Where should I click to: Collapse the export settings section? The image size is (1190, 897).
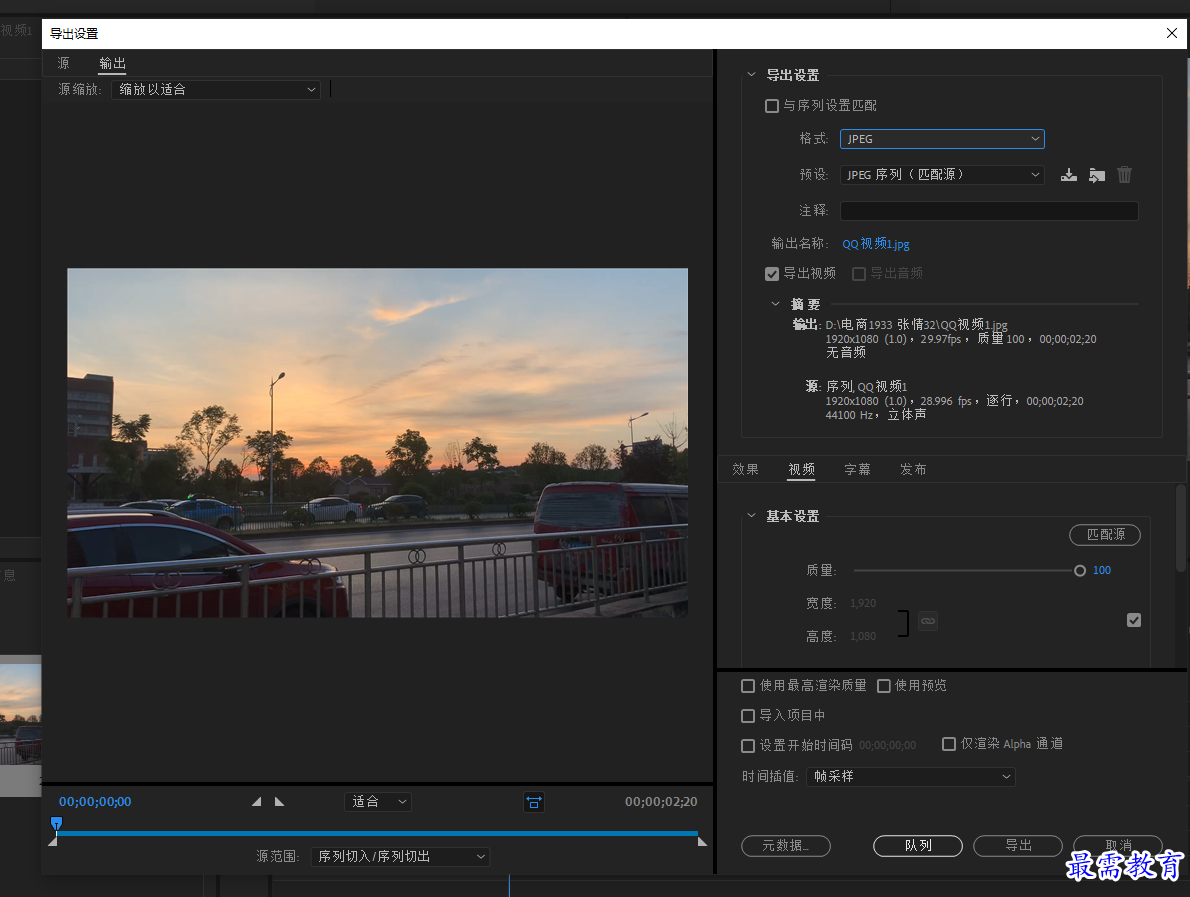(x=751, y=74)
